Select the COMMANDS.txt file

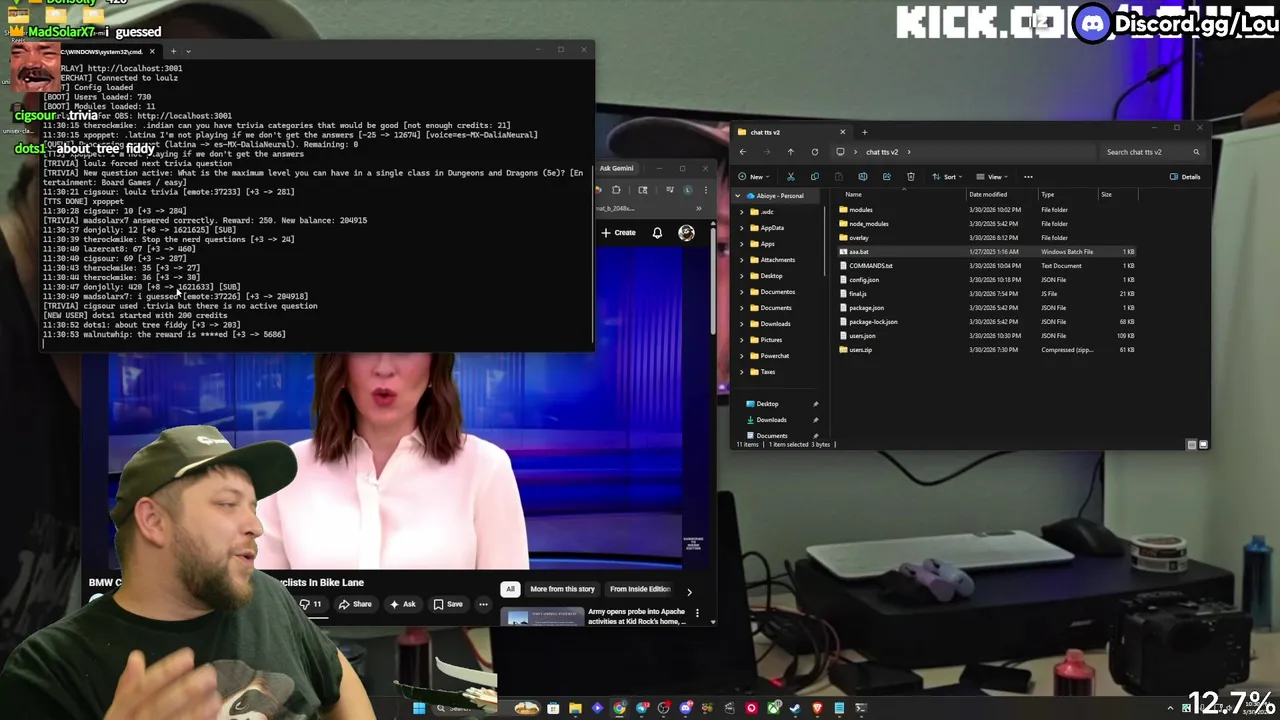(x=870, y=266)
